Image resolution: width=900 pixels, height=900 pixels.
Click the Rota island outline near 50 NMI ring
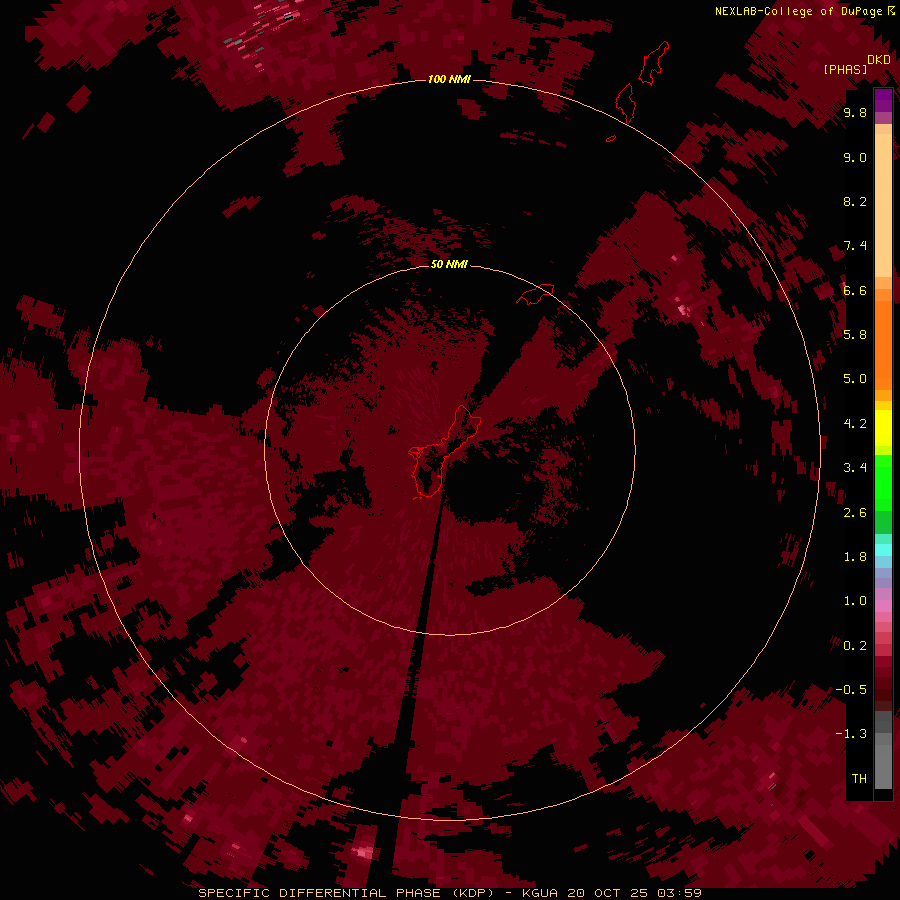click(x=535, y=294)
